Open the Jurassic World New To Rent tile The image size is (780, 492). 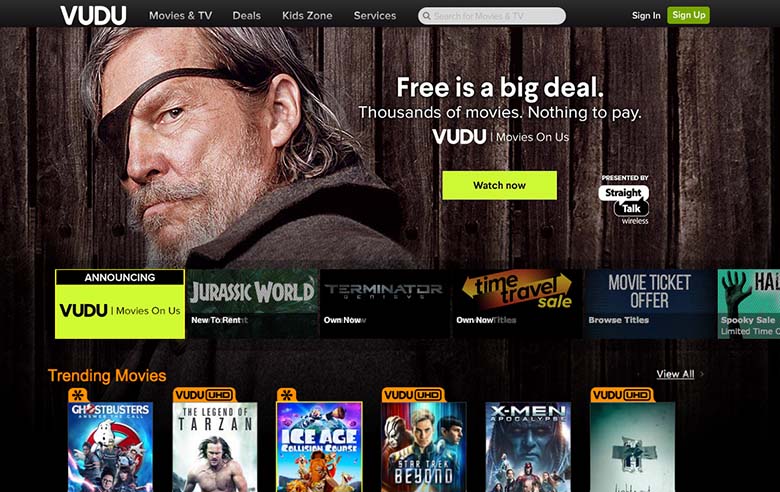pos(252,304)
